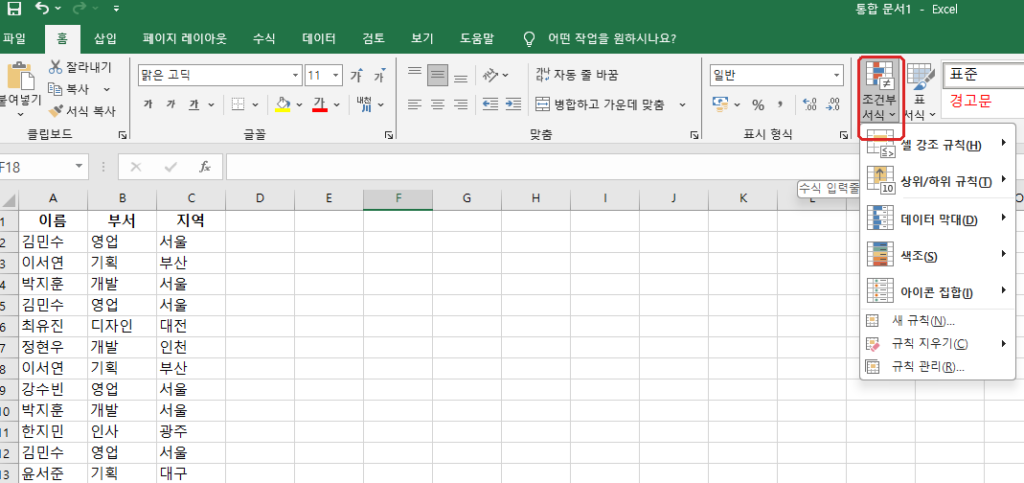Screen dimensions: 1024x483
Task: Apply percent style with % icon
Action: pyautogui.click(x=758, y=104)
